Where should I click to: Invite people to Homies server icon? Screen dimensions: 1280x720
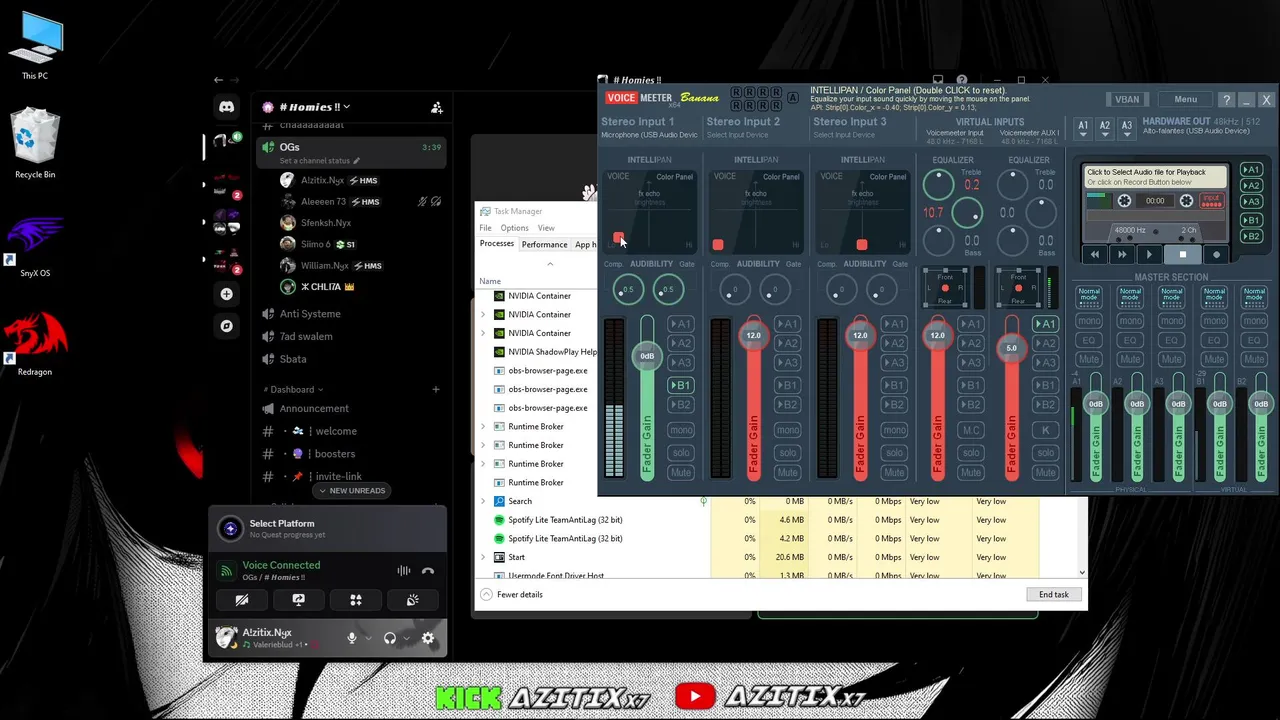pyautogui.click(x=437, y=107)
